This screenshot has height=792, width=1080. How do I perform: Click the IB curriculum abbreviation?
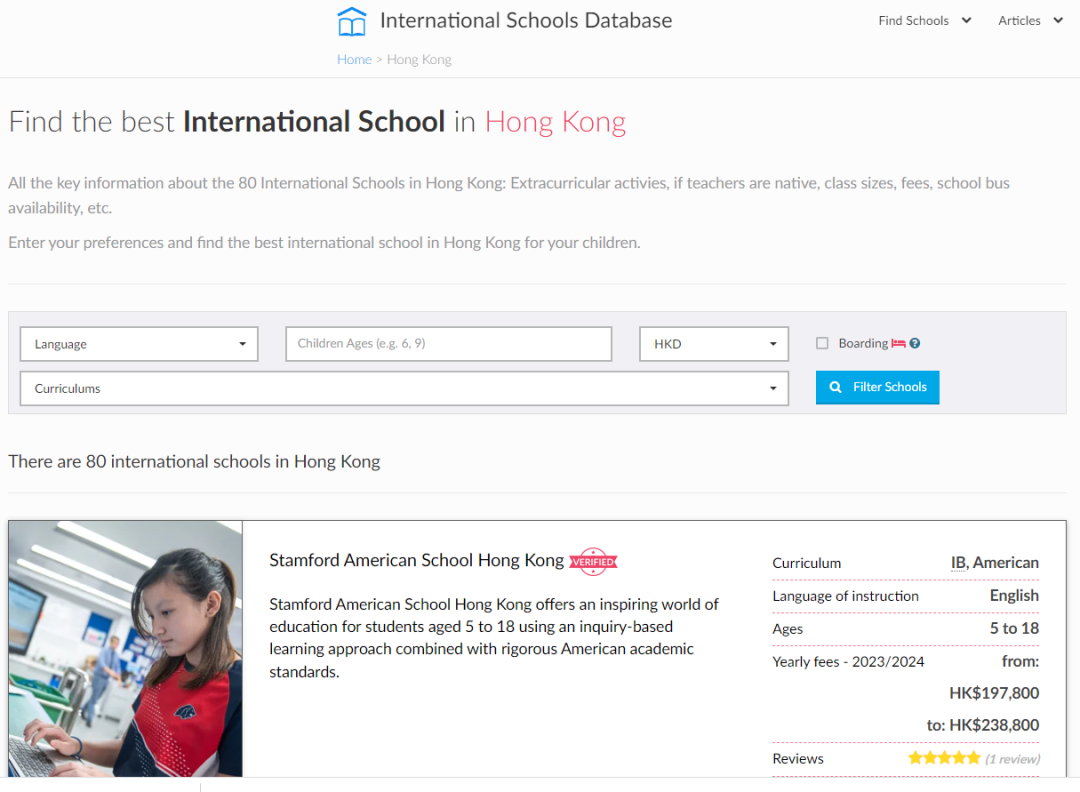[x=959, y=563]
